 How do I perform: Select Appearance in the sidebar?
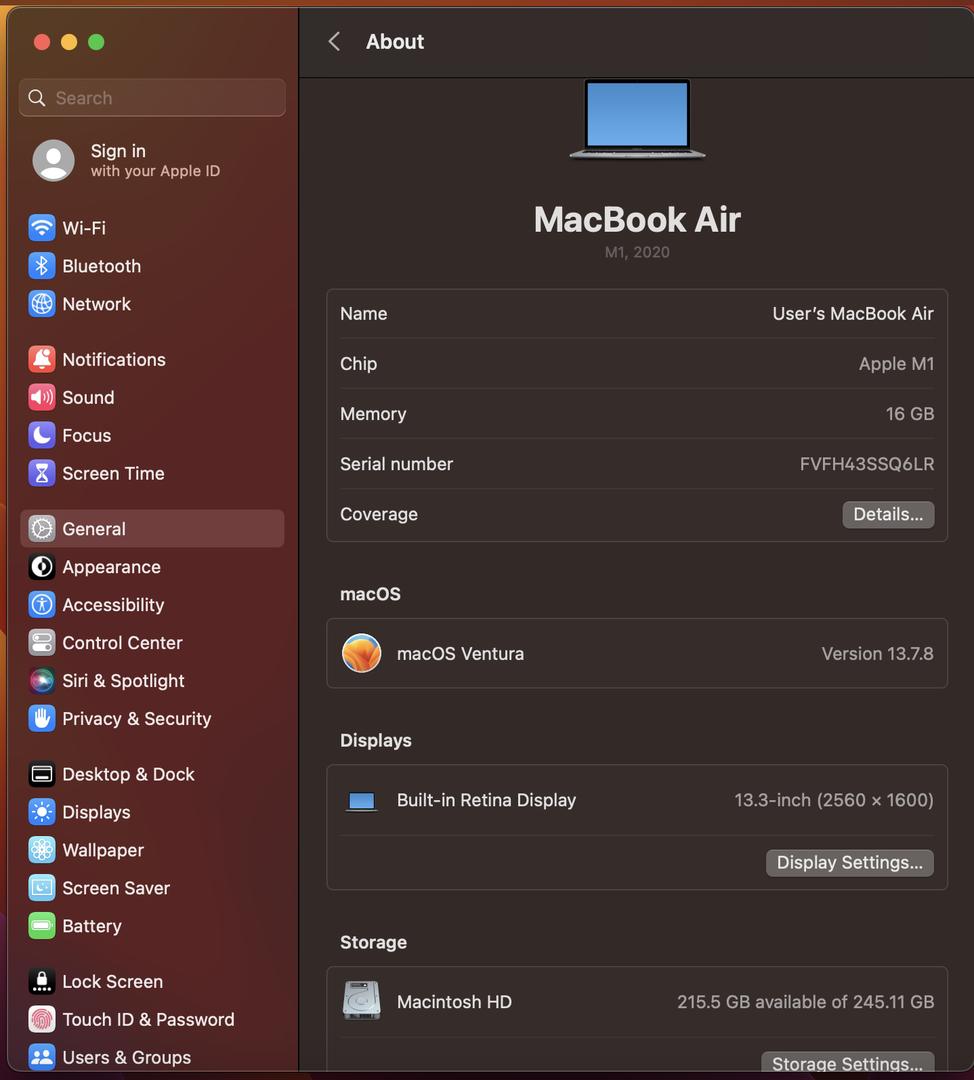tap(111, 567)
